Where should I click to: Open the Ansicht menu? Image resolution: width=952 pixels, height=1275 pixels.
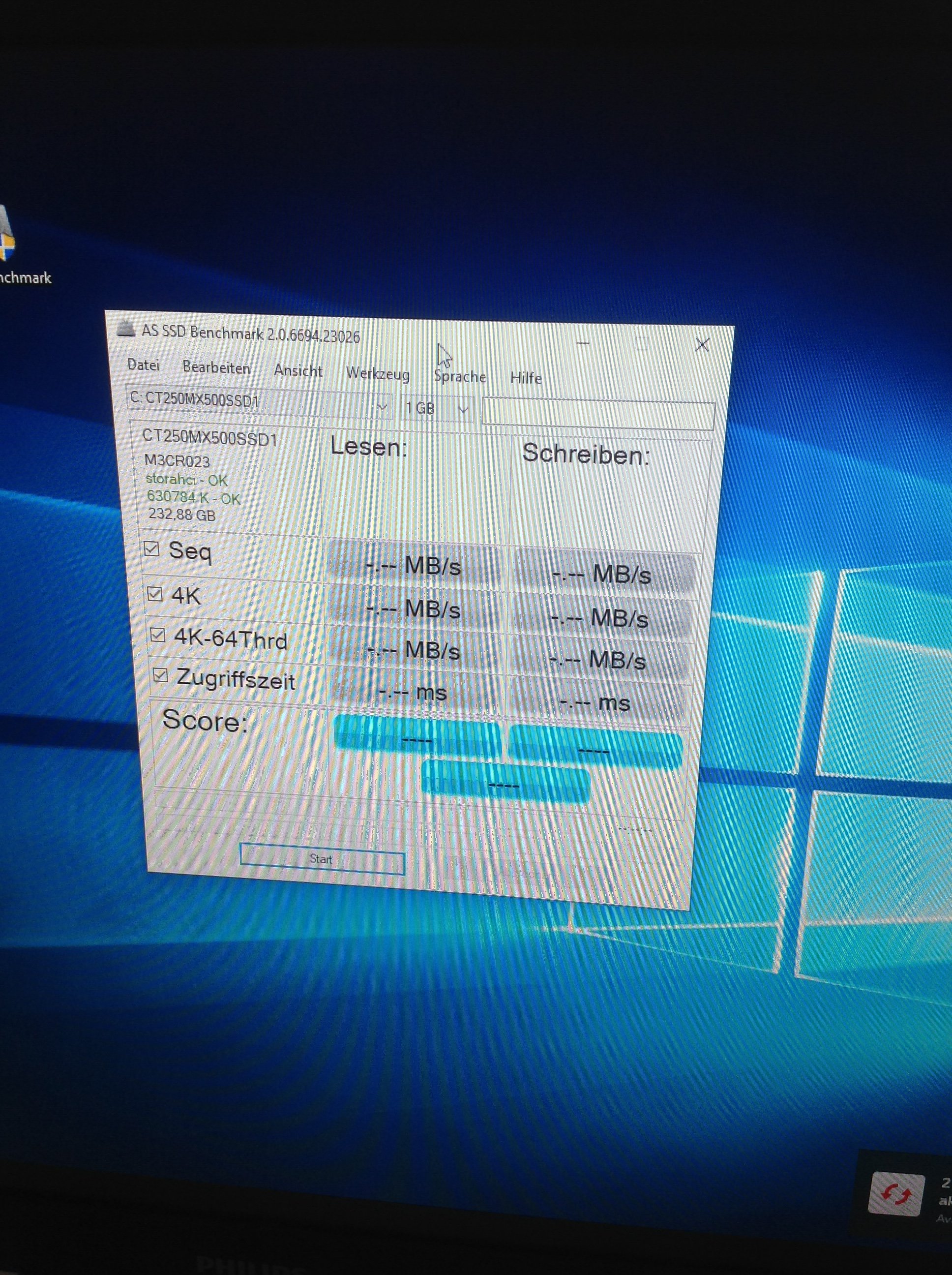click(x=298, y=370)
